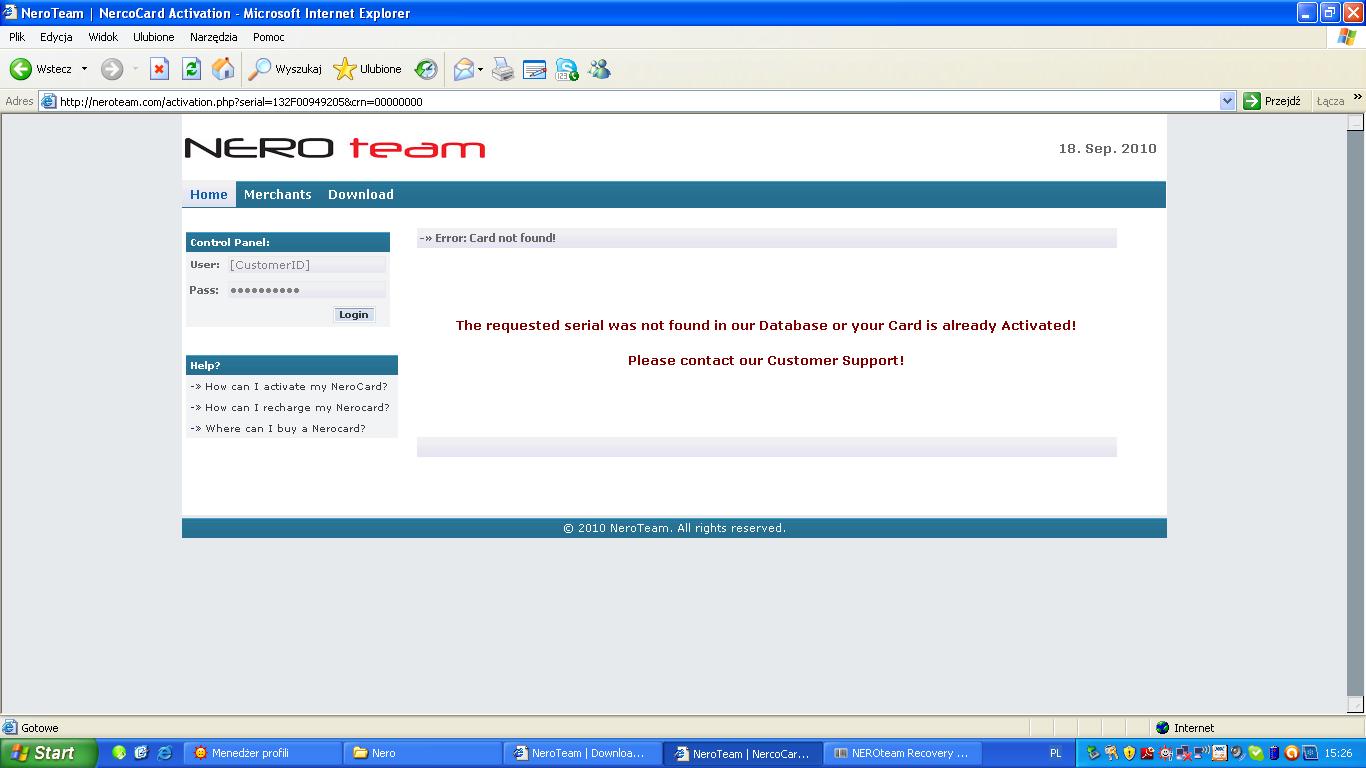The width and height of the screenshot is (1366, 768).
Task: Click the mail envelope toolbar icon
Action: [x=463, y=69]
